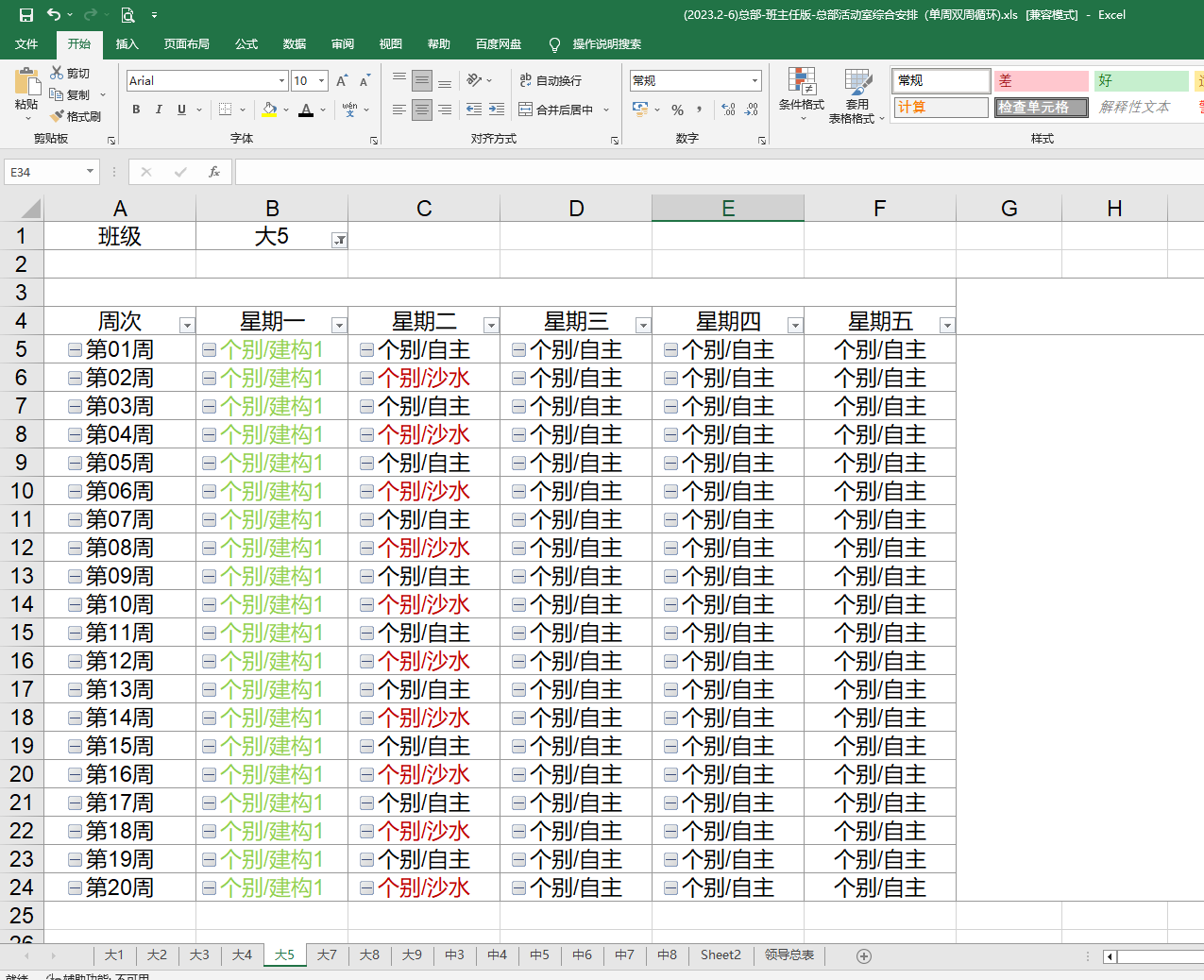Open filter dropdown on 大5 cell
This screenshot has width=1204, height=980.
coord(339,240)
